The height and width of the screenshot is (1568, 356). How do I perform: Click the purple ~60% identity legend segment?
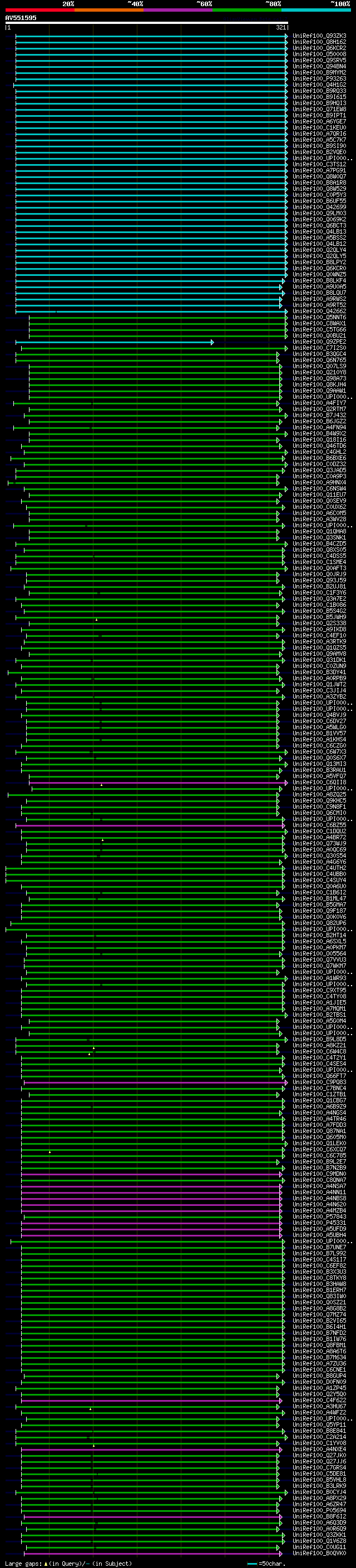click(x=179, y=10)
